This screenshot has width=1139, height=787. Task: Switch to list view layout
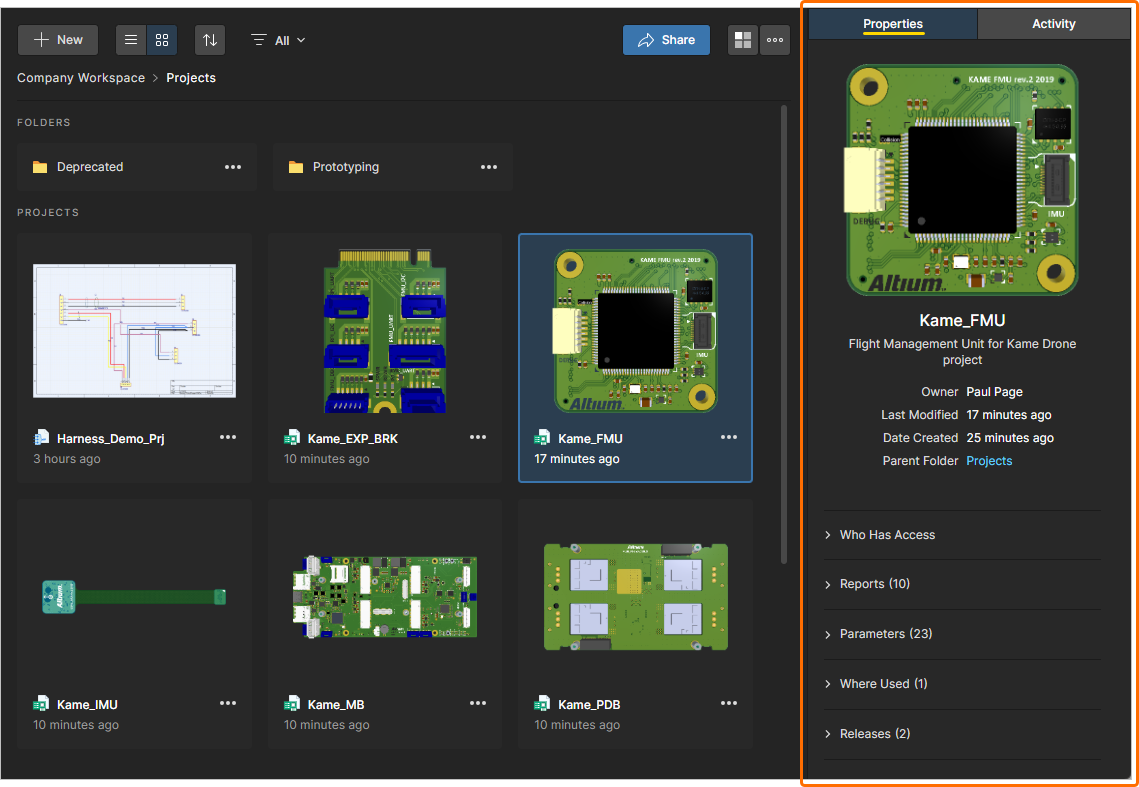[x=131, y=39]
